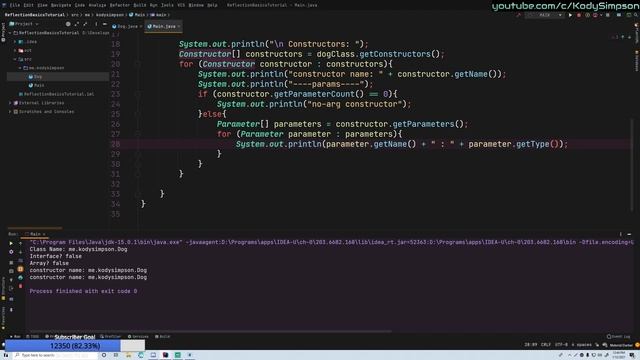
Task: Rerun Main in the Run panel
Action: pyautogui.click(x=11, y=243)
